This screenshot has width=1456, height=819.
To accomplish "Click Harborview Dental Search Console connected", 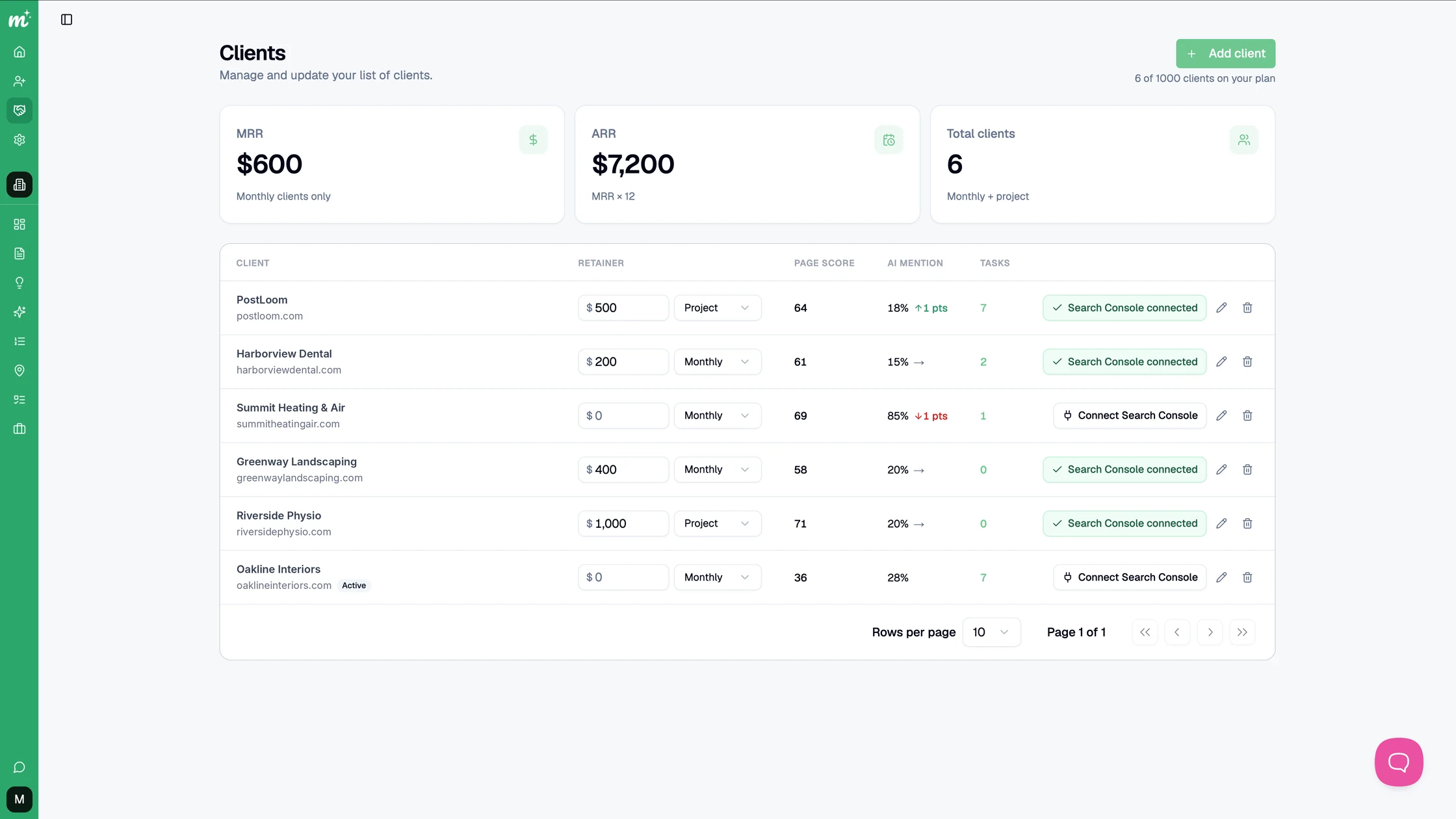I will click(1124, 362).
